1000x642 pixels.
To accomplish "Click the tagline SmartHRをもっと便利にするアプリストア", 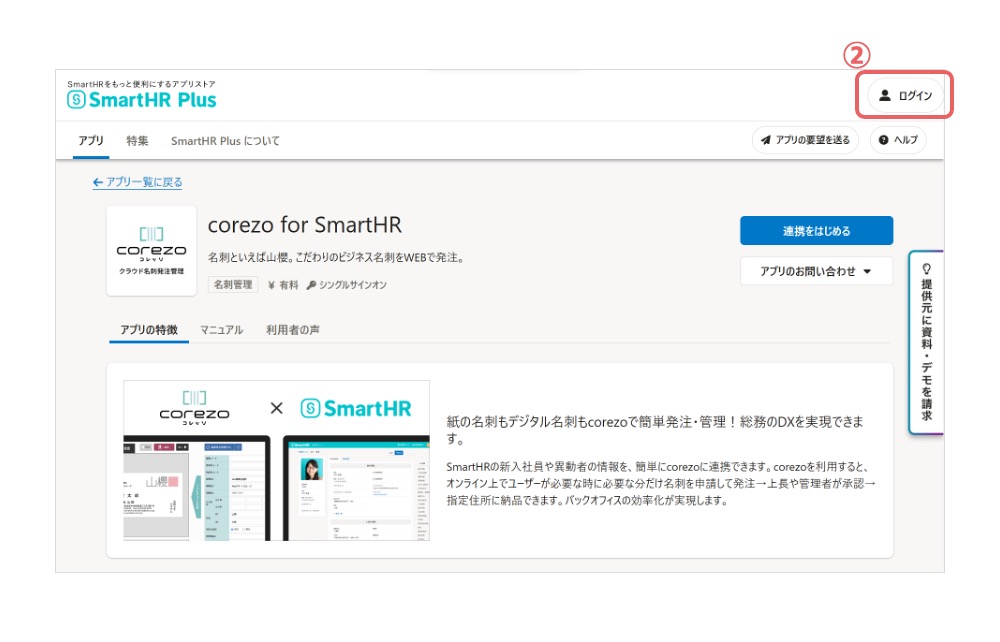I will tap(142, 84).
